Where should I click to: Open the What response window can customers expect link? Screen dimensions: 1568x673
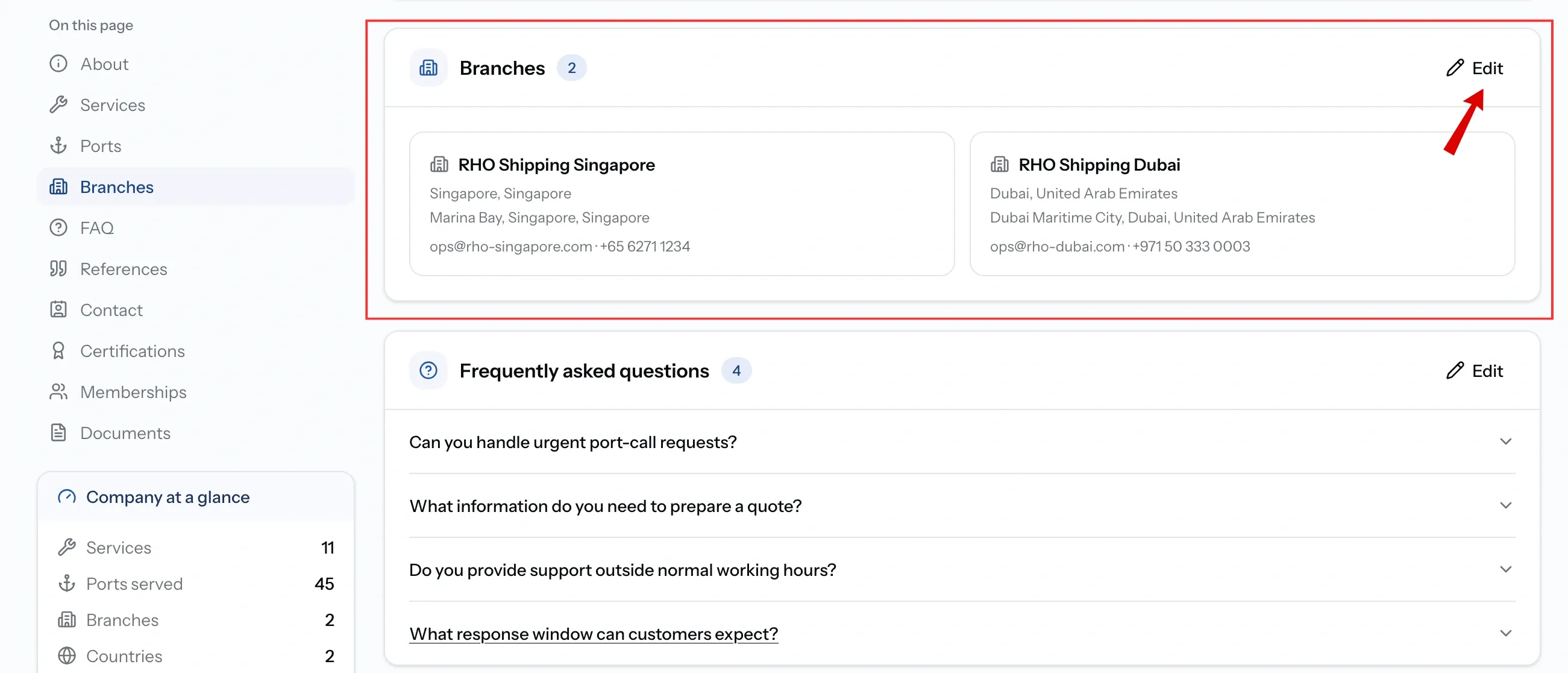pyautogui.click(x=594, y=634)
